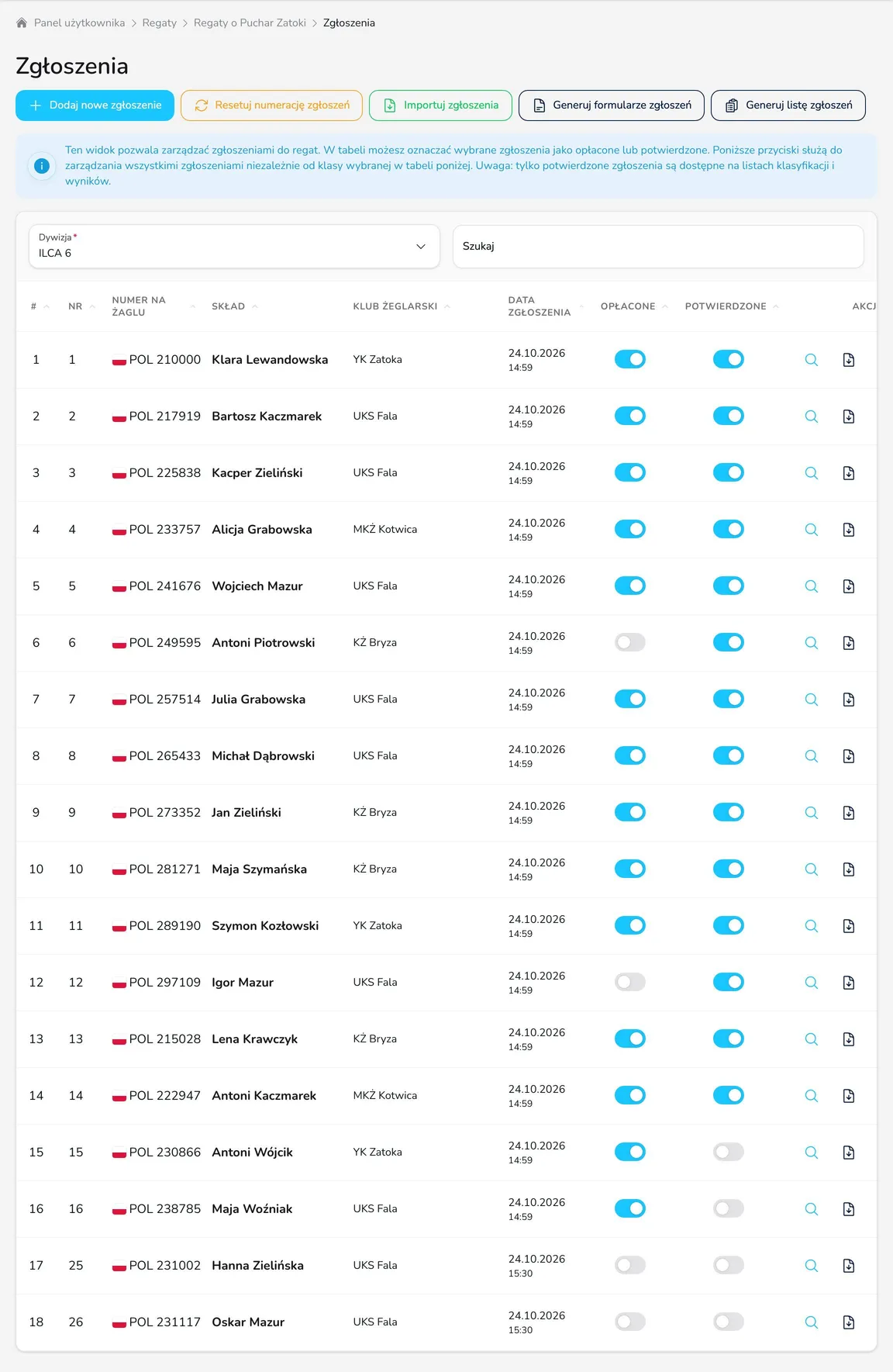Focus the Szukaj search field
The width and height of the screenshot is (893, 1372).
[658, 247]
